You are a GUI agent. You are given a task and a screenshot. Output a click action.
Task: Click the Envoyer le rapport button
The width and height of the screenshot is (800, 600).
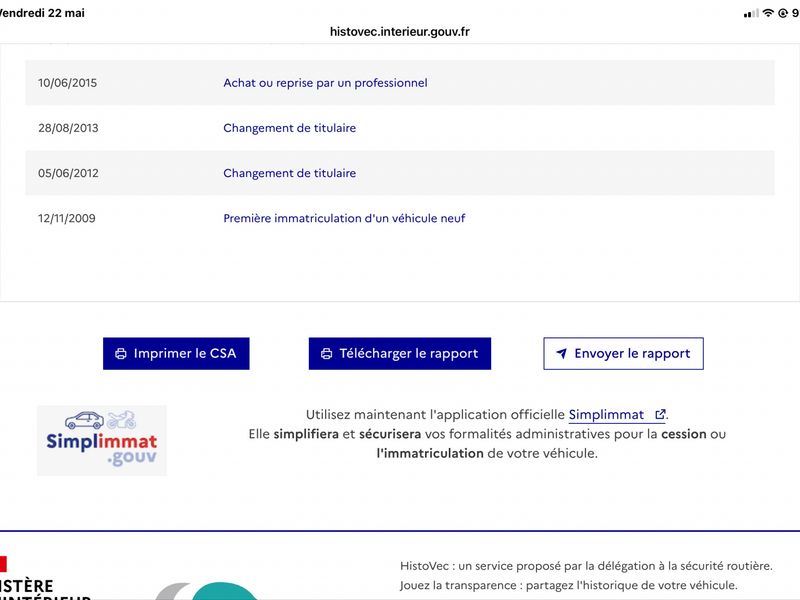(623, 354)
